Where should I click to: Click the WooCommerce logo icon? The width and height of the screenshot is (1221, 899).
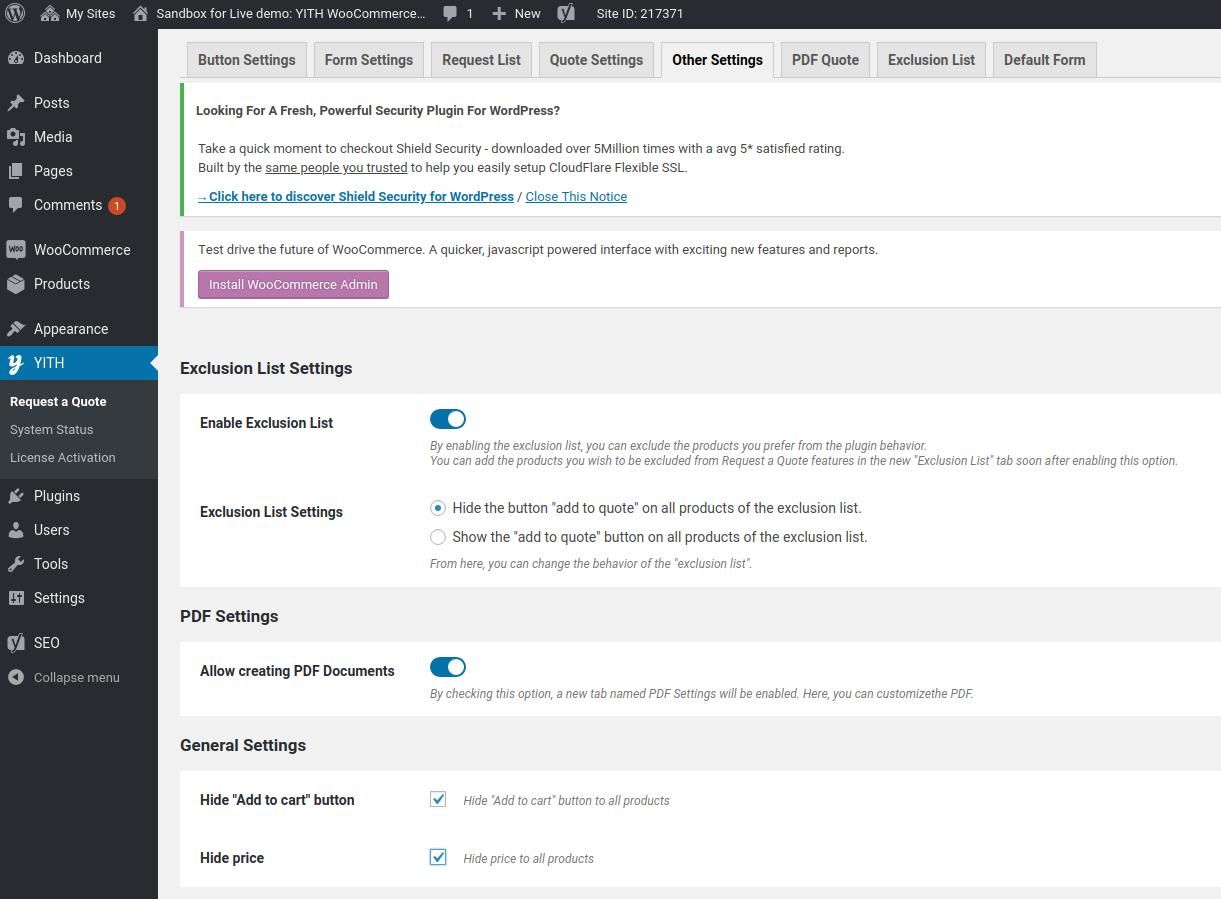pyautogui.click(x=16, y=250)
